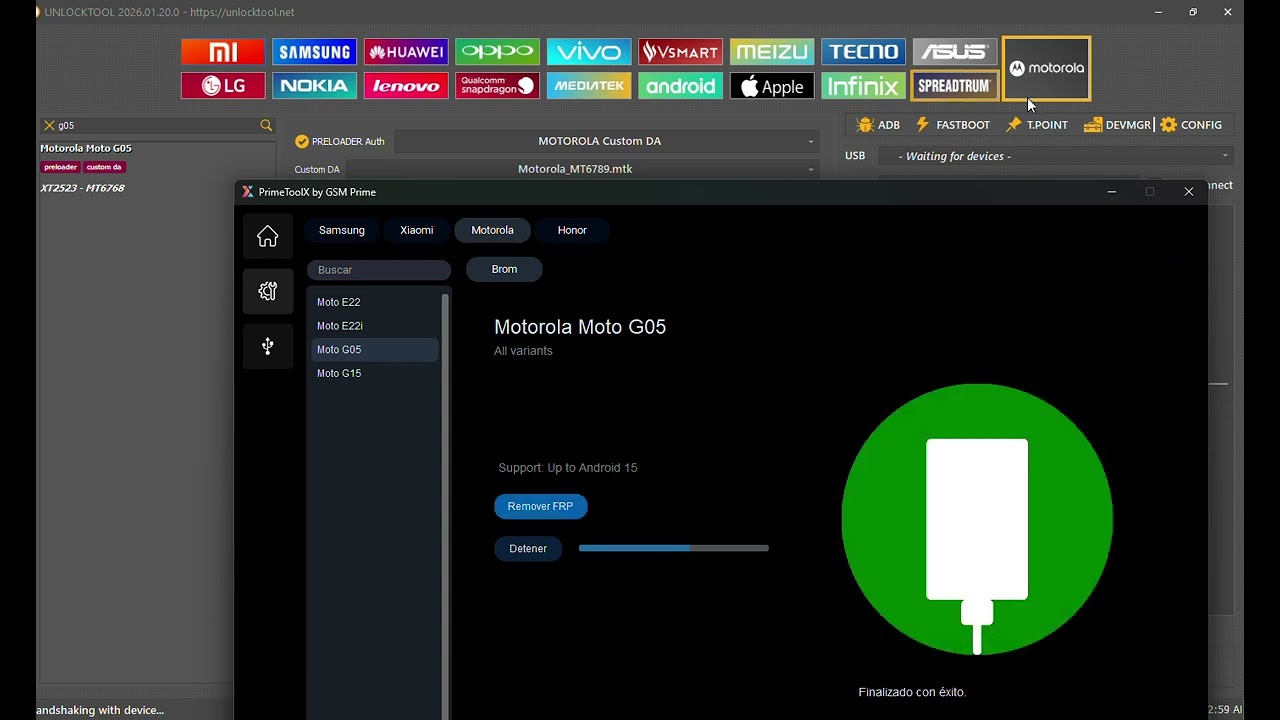The width and height of the screenshot is (1280, 720).
Task: Switch to the Motorola tab in PrimeToolX
Action: pos(492,230)
